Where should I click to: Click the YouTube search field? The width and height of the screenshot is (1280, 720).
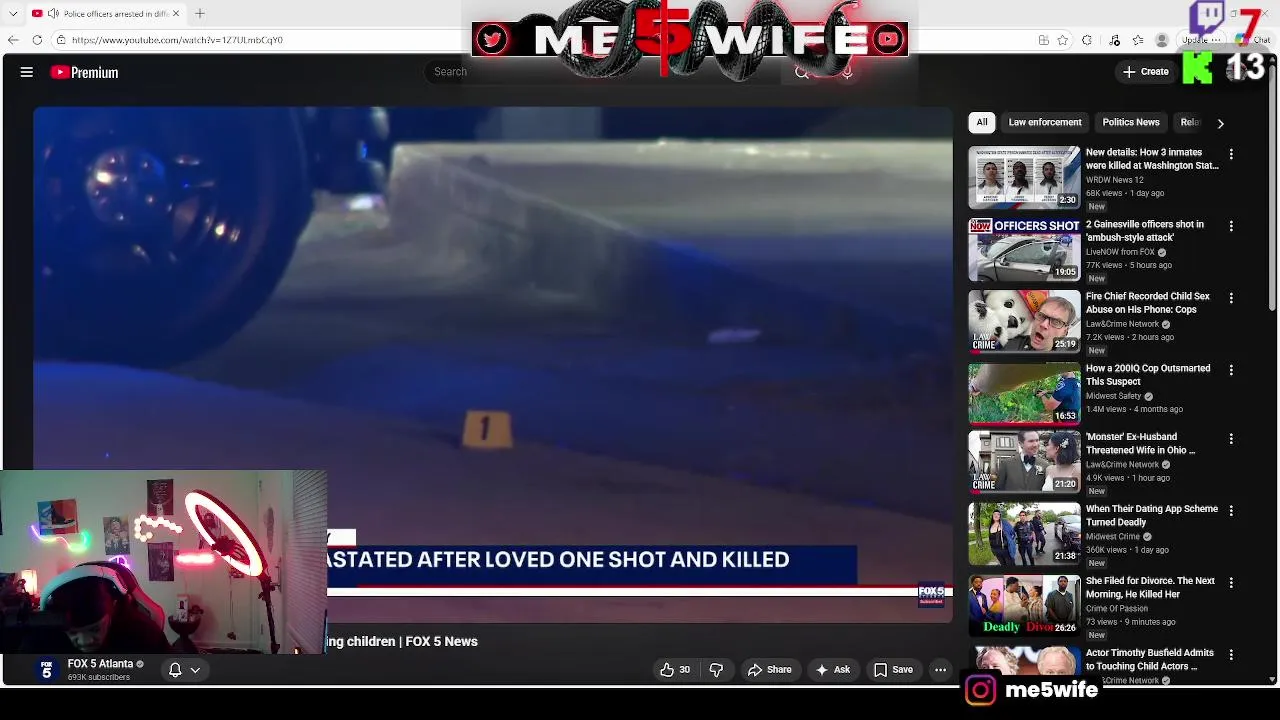coord(605,72)
